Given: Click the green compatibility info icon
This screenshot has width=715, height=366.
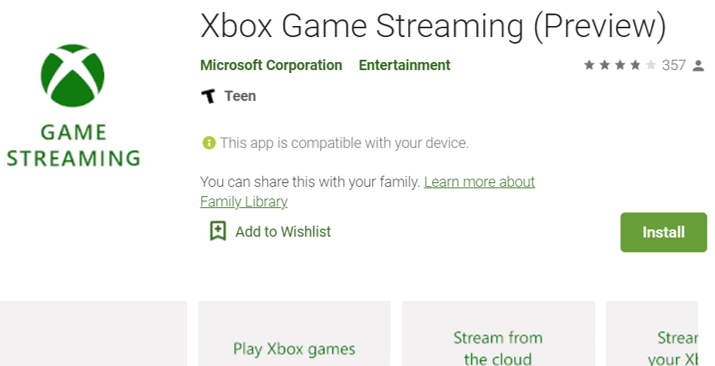Looking at the screenshot, I should [x=209, y=143].
